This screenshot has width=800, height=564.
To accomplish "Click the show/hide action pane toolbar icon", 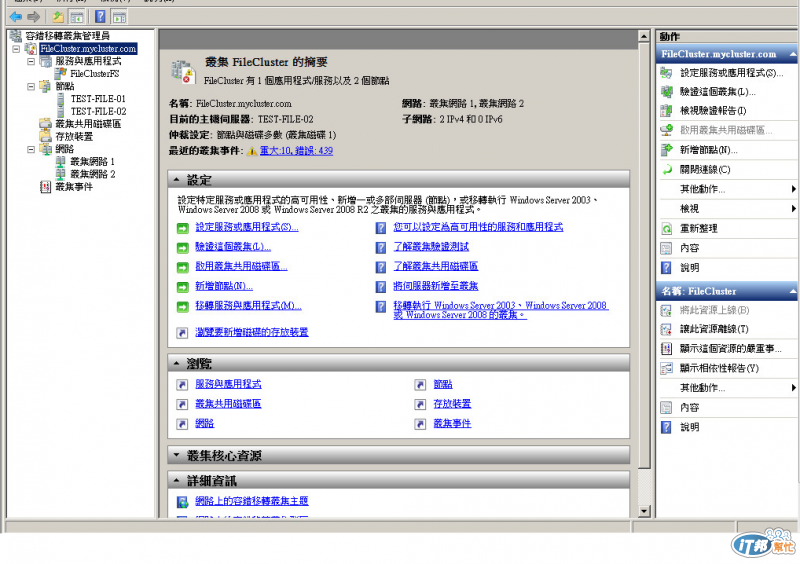I will click(119, 17).
